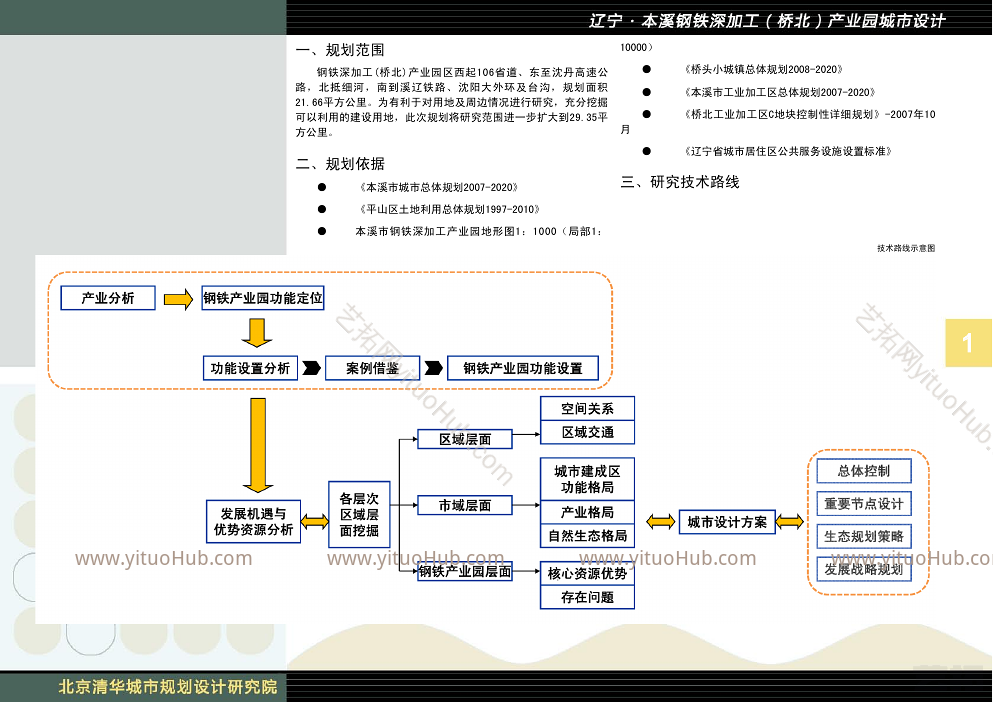Select the 钢铁产业园层面 box
Screen dimensions: 993x702
[x=465, y=571]
